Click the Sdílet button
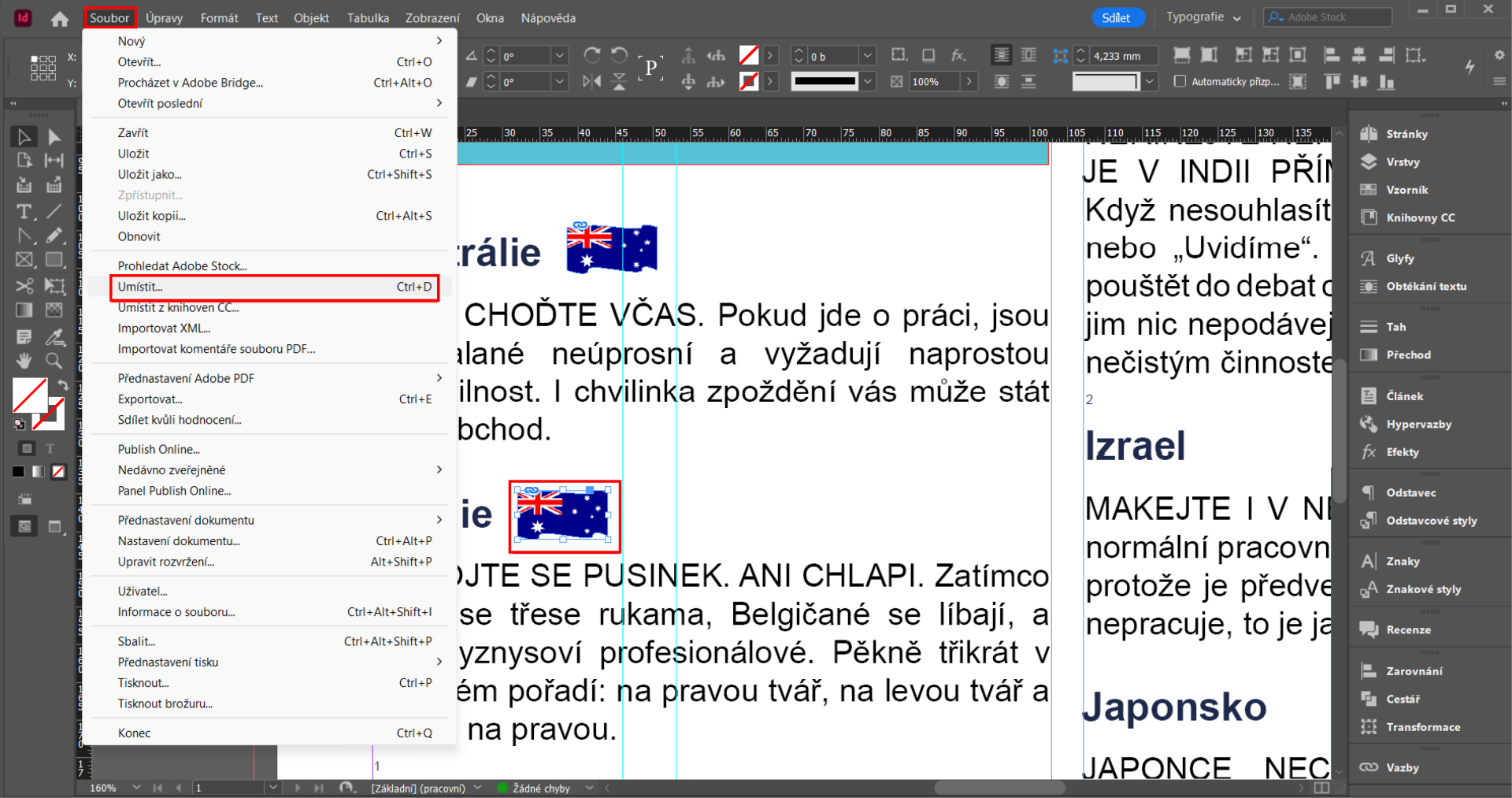 coord(1117,17)
